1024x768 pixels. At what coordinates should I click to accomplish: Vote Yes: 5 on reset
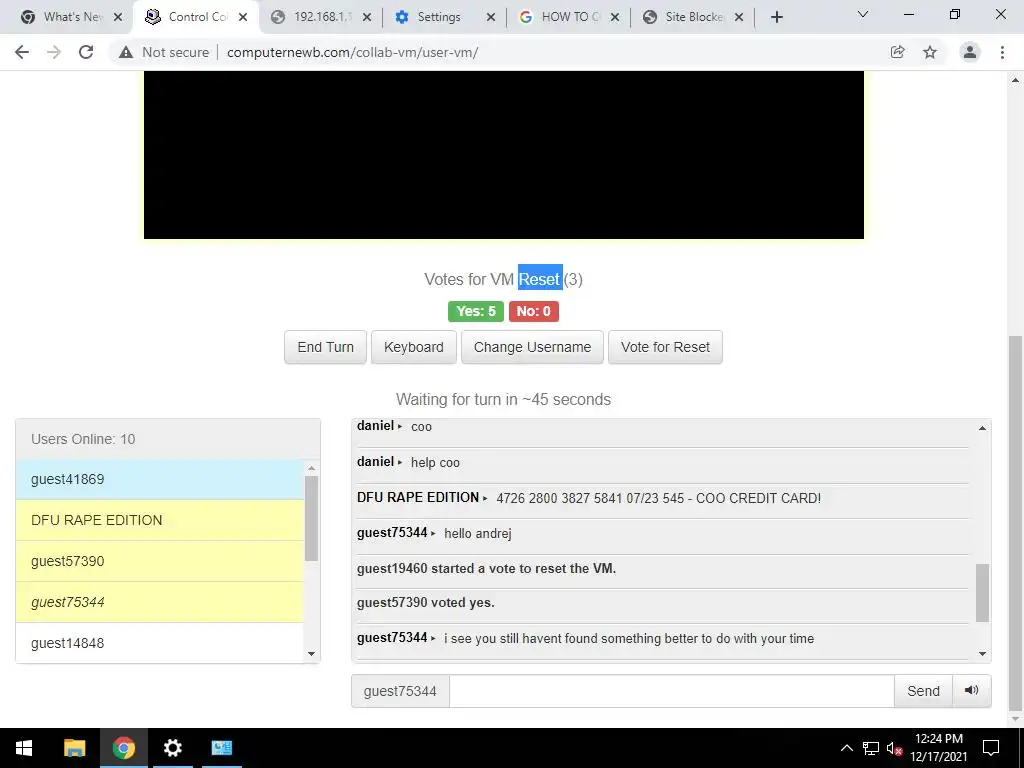[x=475, y=312]
